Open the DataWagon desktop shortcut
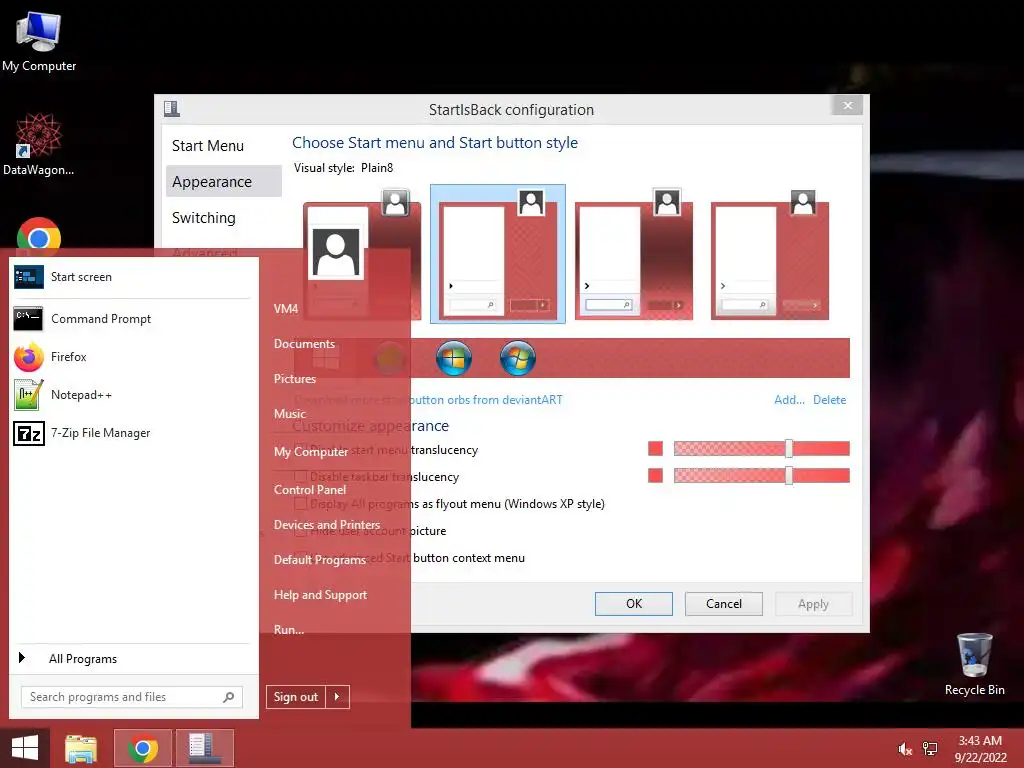 pyautogui.click(x=39, y=144)
